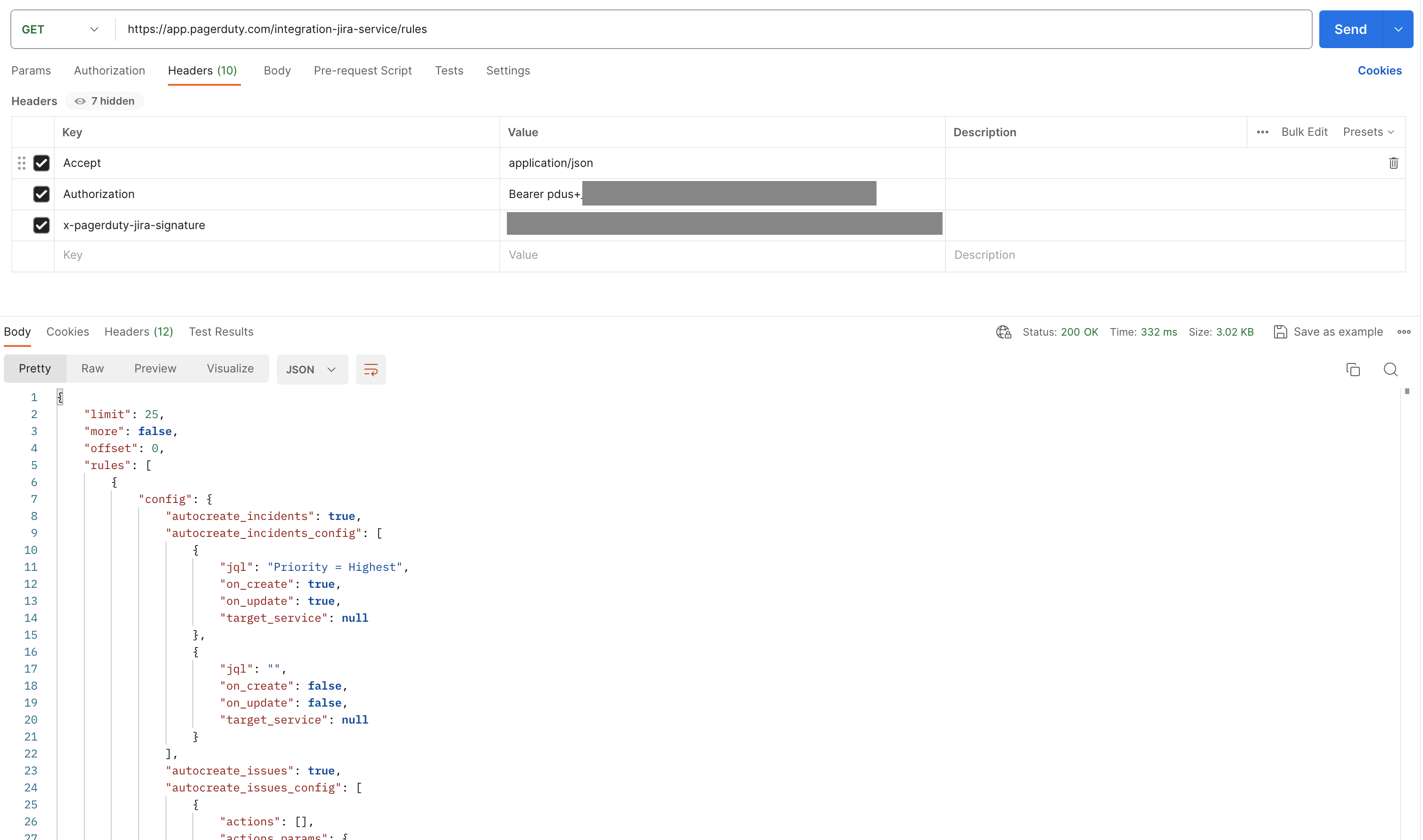The image size is (1423, 840).
Task: Uncheck the Accept header checkbox
Action: (x=41, y=163)
